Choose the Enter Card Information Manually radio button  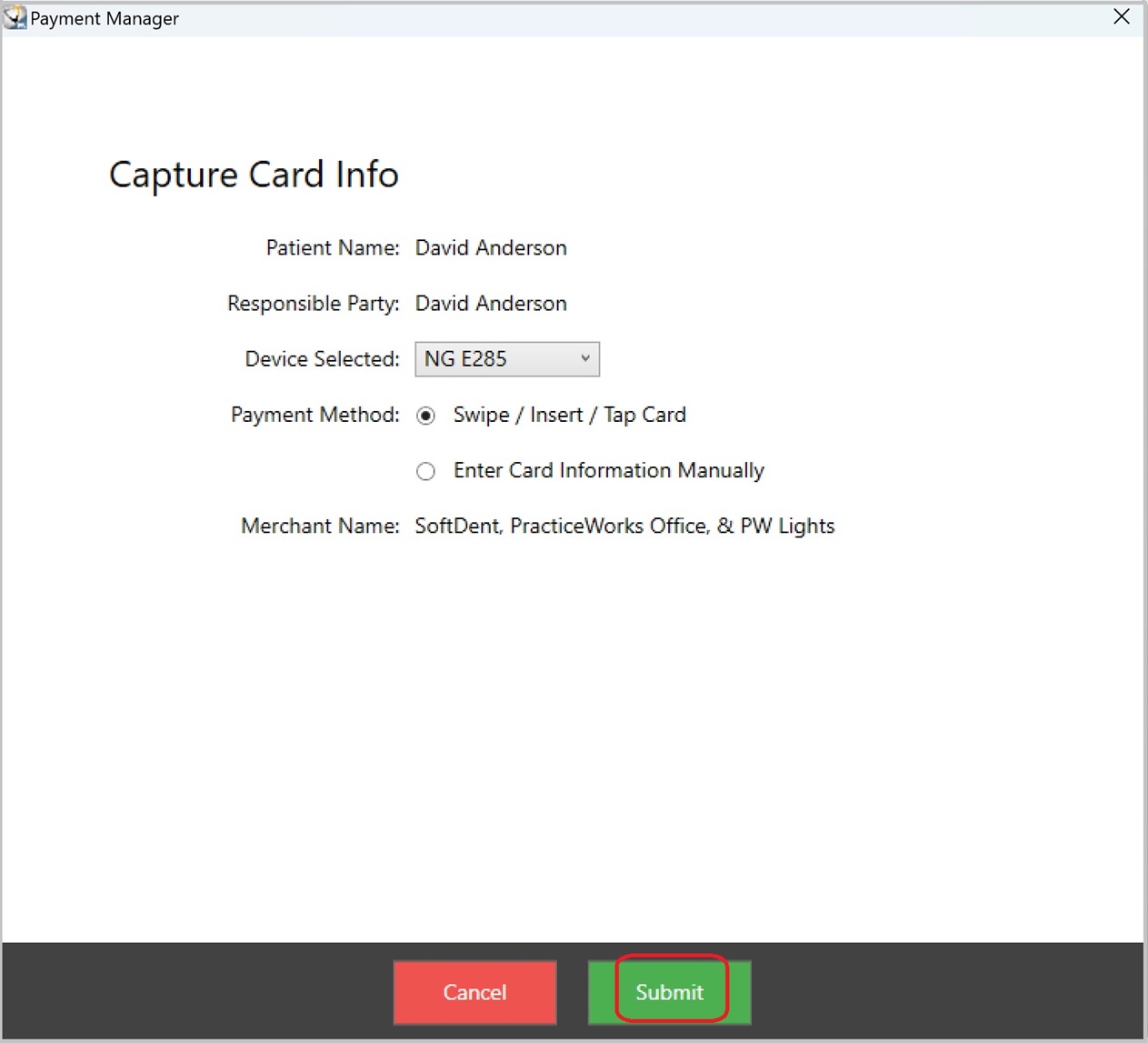click(425, 471)
